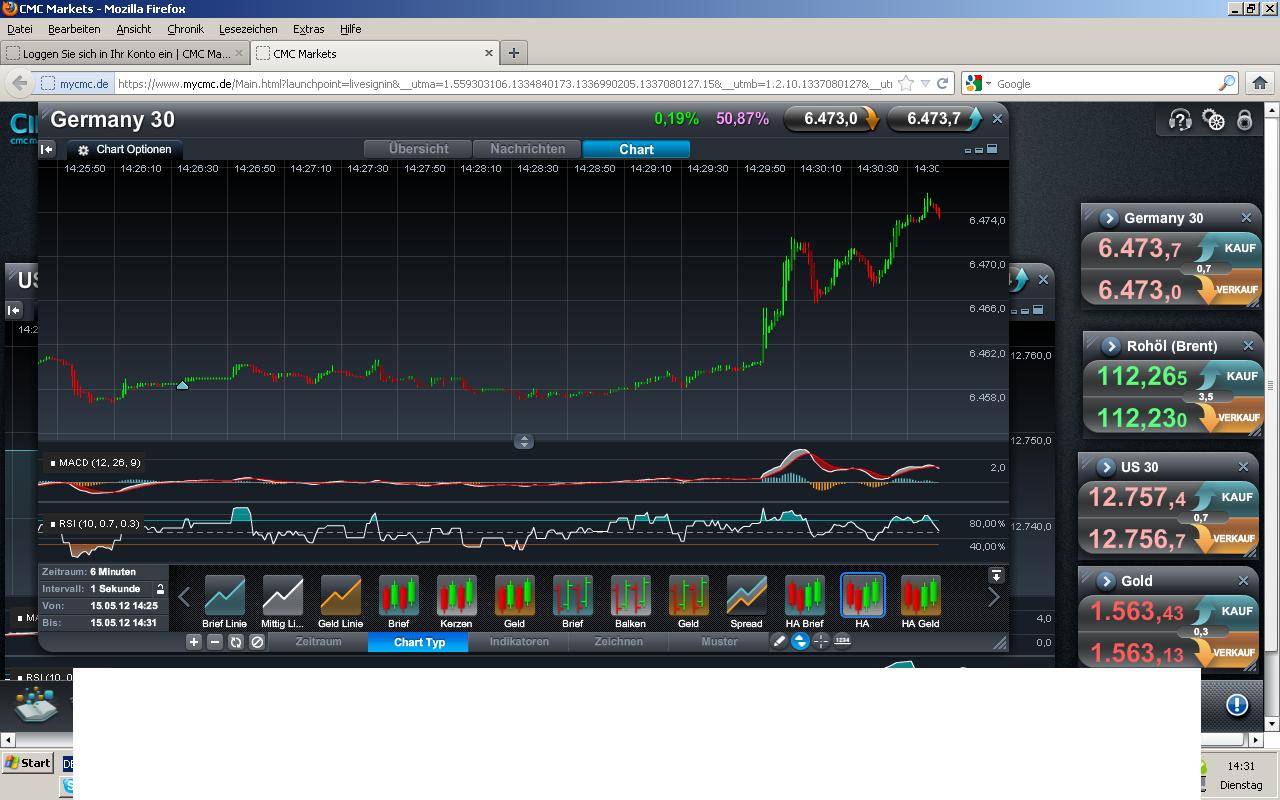Open the Chart Optionen menu
Viewport: 1280px width, 800px height.
(124, 149)
